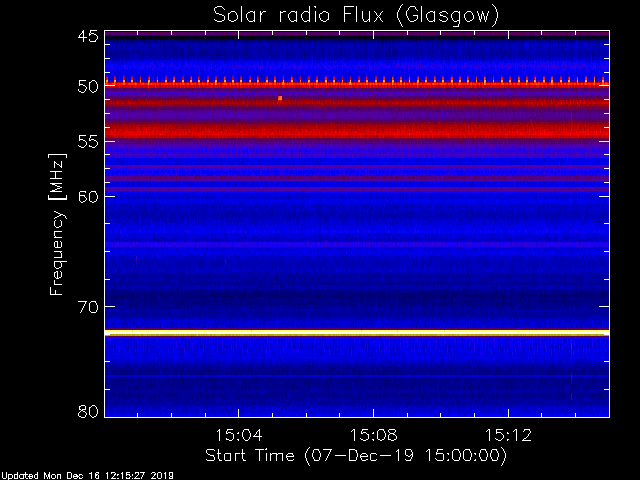Click the 45 frequency axis label
The width and height of the screenshot is (640, 480).
(88, 36)
